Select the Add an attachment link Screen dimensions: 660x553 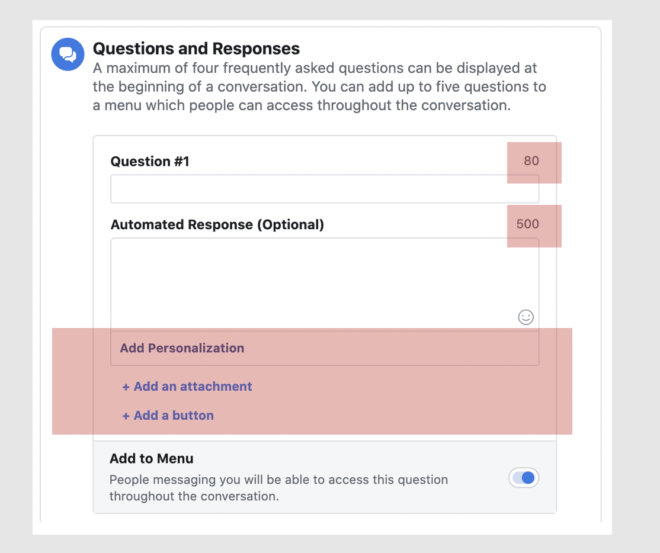(187, 386)
